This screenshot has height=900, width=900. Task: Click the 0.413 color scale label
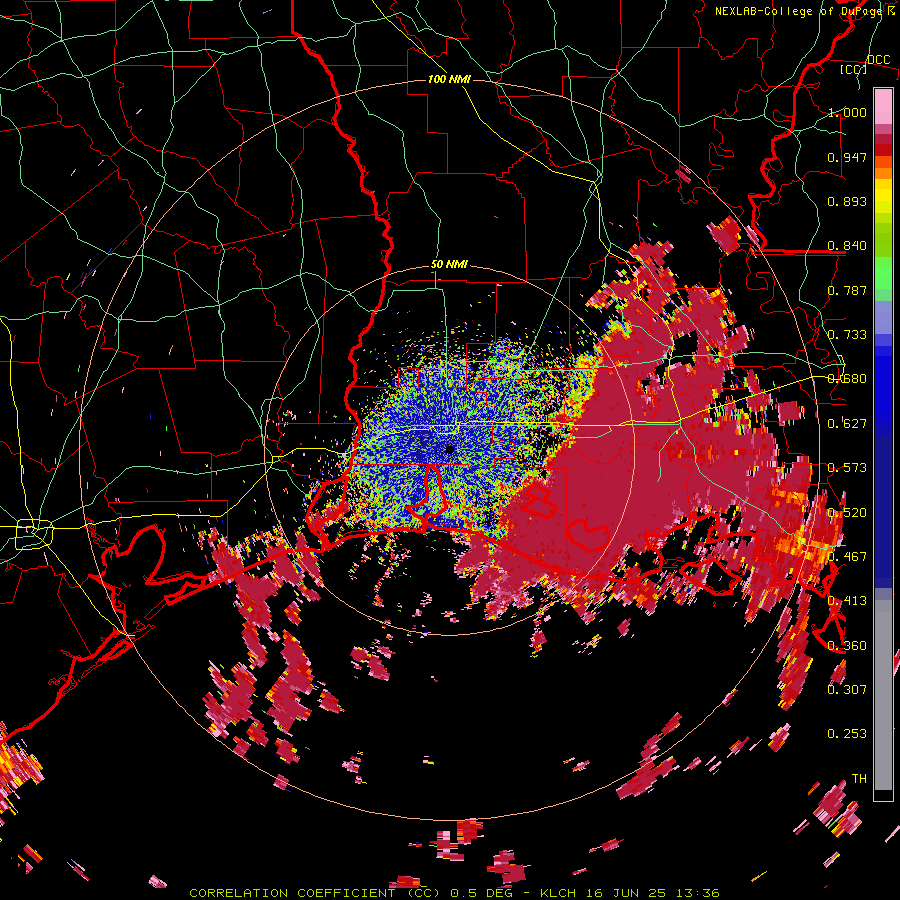[x=847, y=601]
